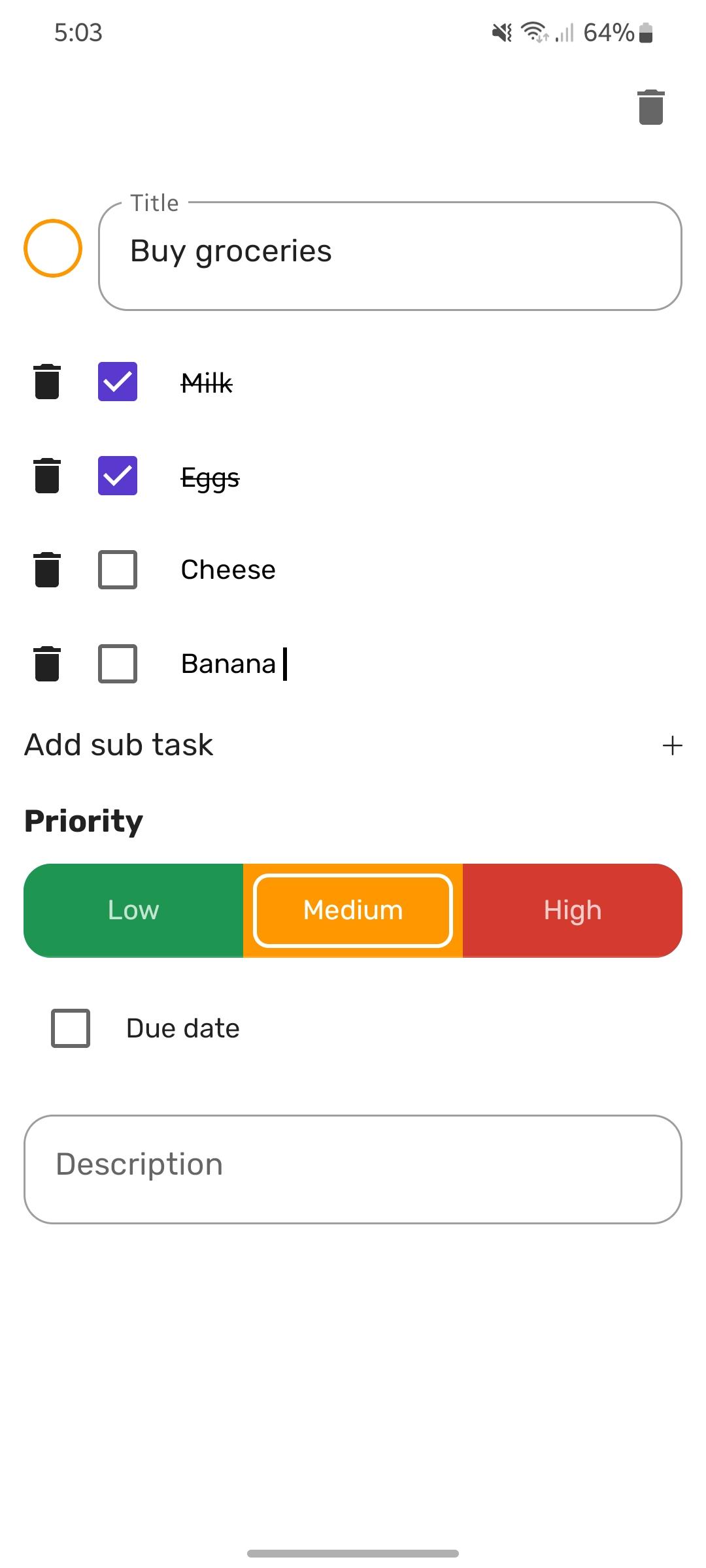
Task: Edit the Buy groceries title field
Action: (390, 252)
